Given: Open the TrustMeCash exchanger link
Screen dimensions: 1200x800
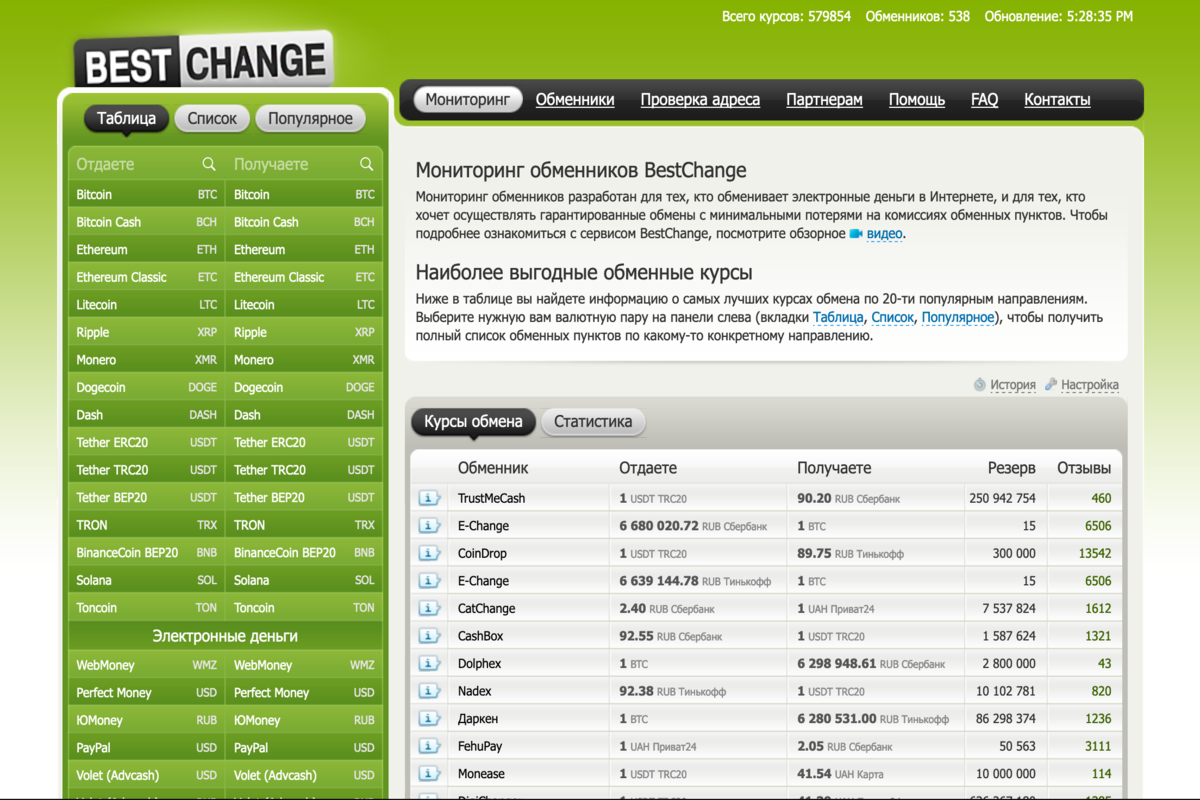Looking at the screenshot, I should (x=491, y=498).
